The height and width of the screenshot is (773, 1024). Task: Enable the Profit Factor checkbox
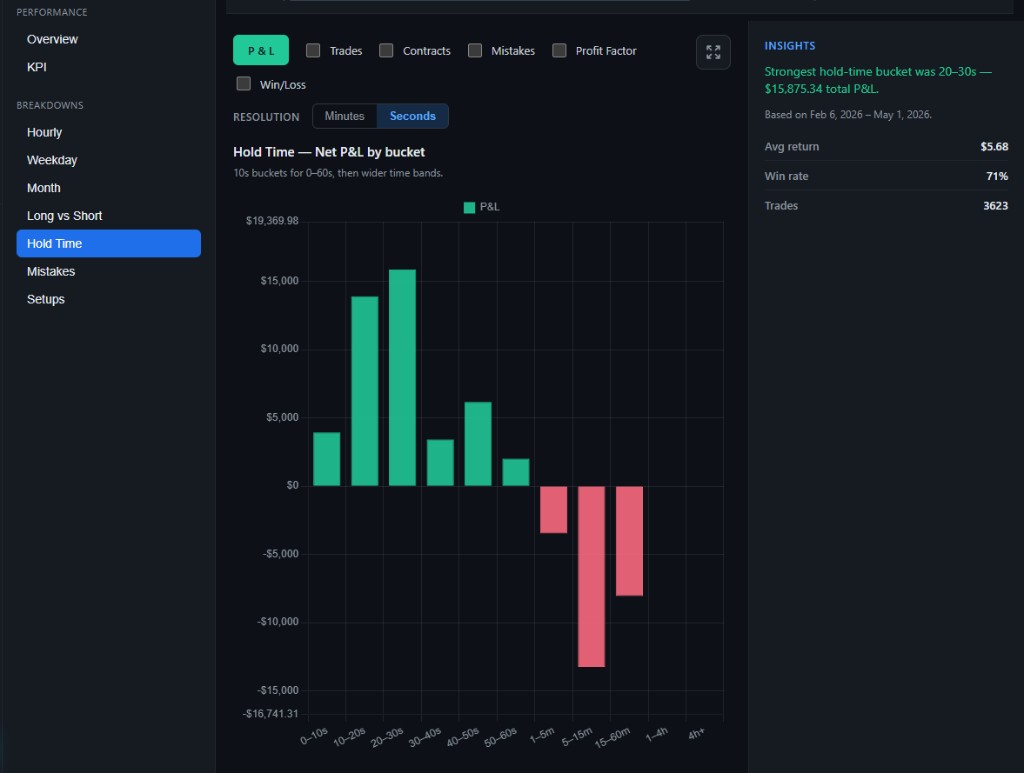click(x=560, y=50)
